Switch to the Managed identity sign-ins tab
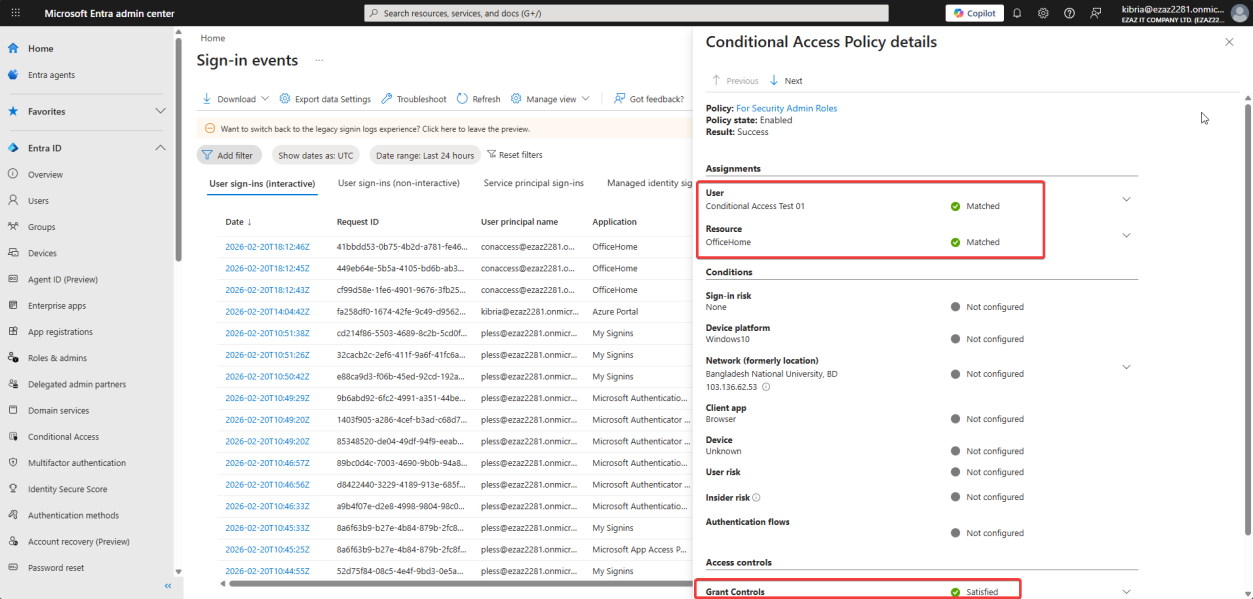The image size is (1253, 599). click(649, 183)
